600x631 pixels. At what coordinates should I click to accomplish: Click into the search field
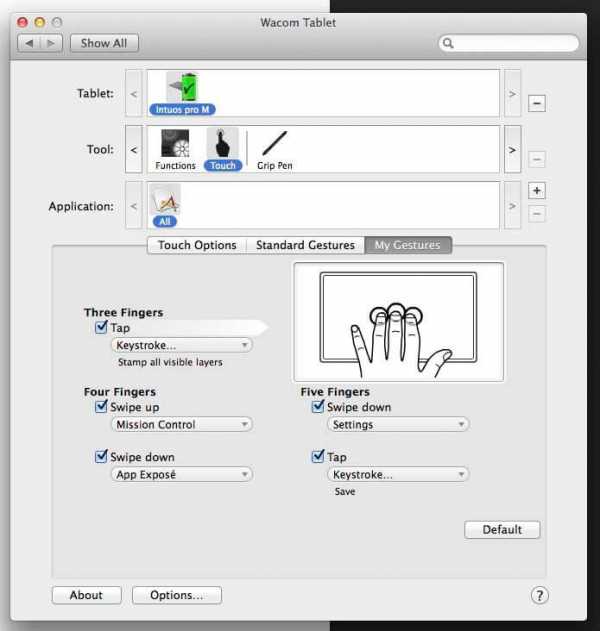coord(509,43)
